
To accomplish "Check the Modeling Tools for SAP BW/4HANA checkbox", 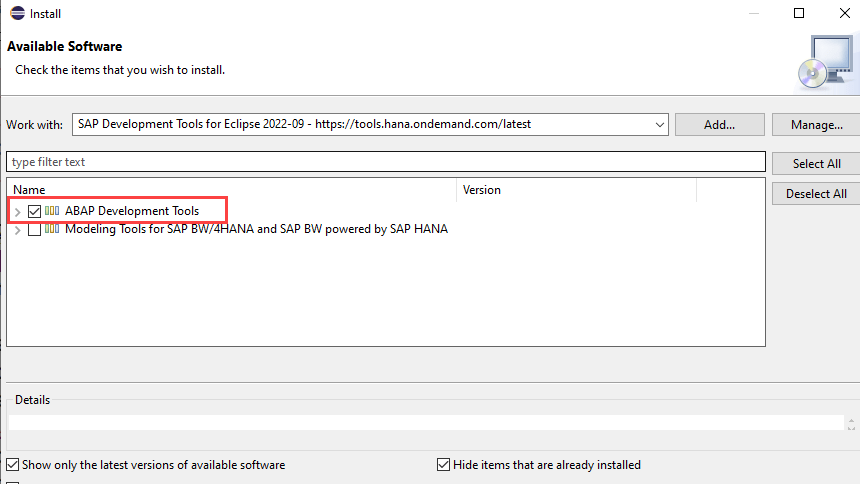I will pos(35,229).
